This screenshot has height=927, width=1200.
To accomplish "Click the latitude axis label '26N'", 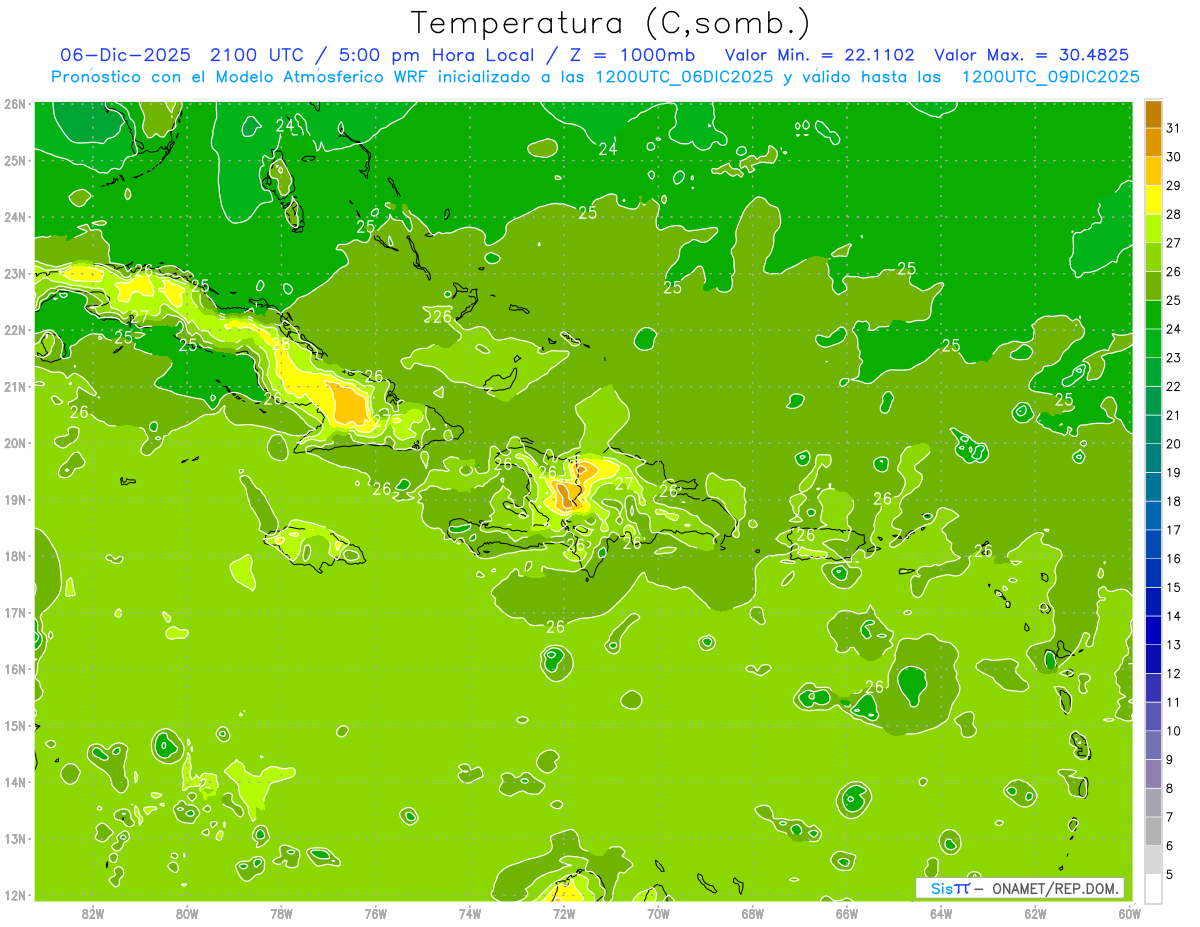I will 15,104.
